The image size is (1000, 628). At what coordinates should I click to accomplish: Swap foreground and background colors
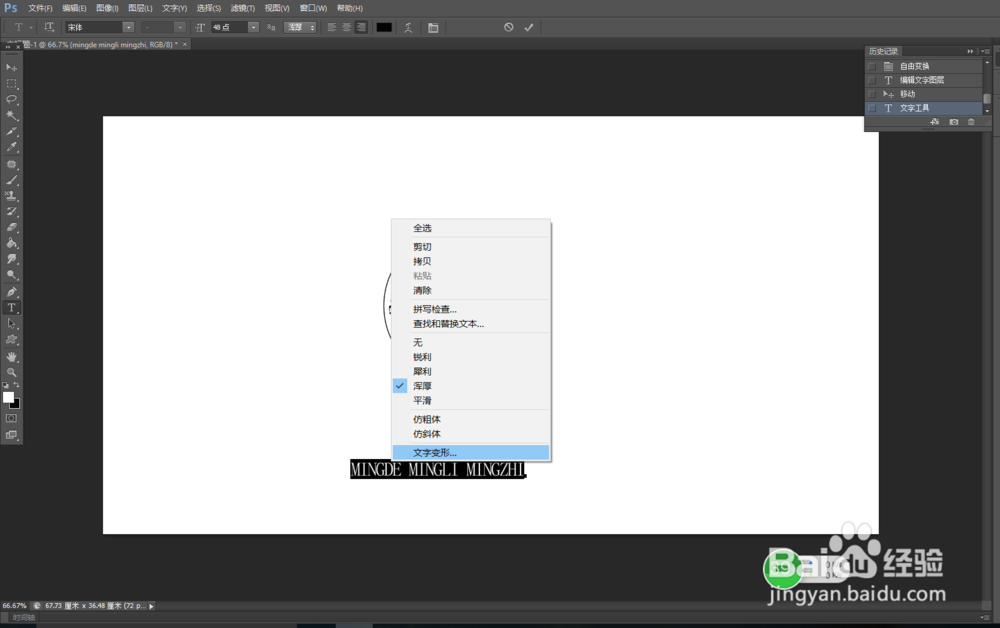point(17,385)
